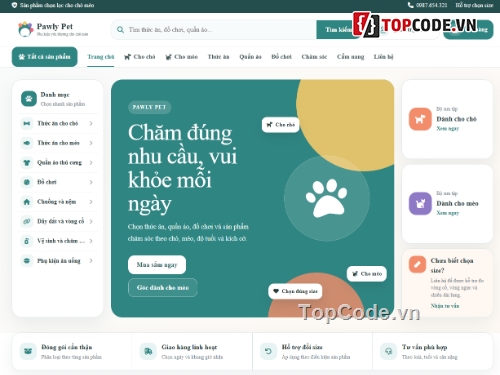Click the Mua sắm ngay button
This screenshot has width=500, height=375.
tap(157, 265)
